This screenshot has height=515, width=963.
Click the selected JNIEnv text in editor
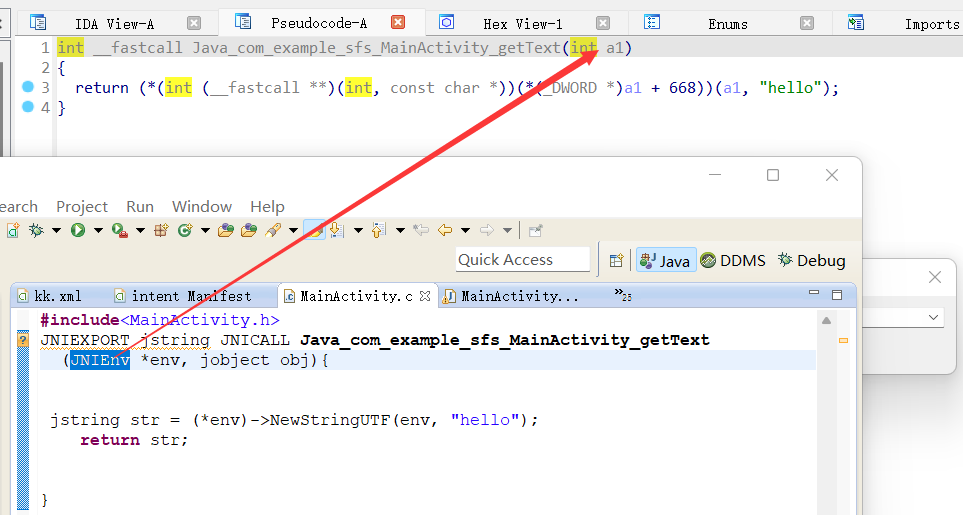click(100, 360)
